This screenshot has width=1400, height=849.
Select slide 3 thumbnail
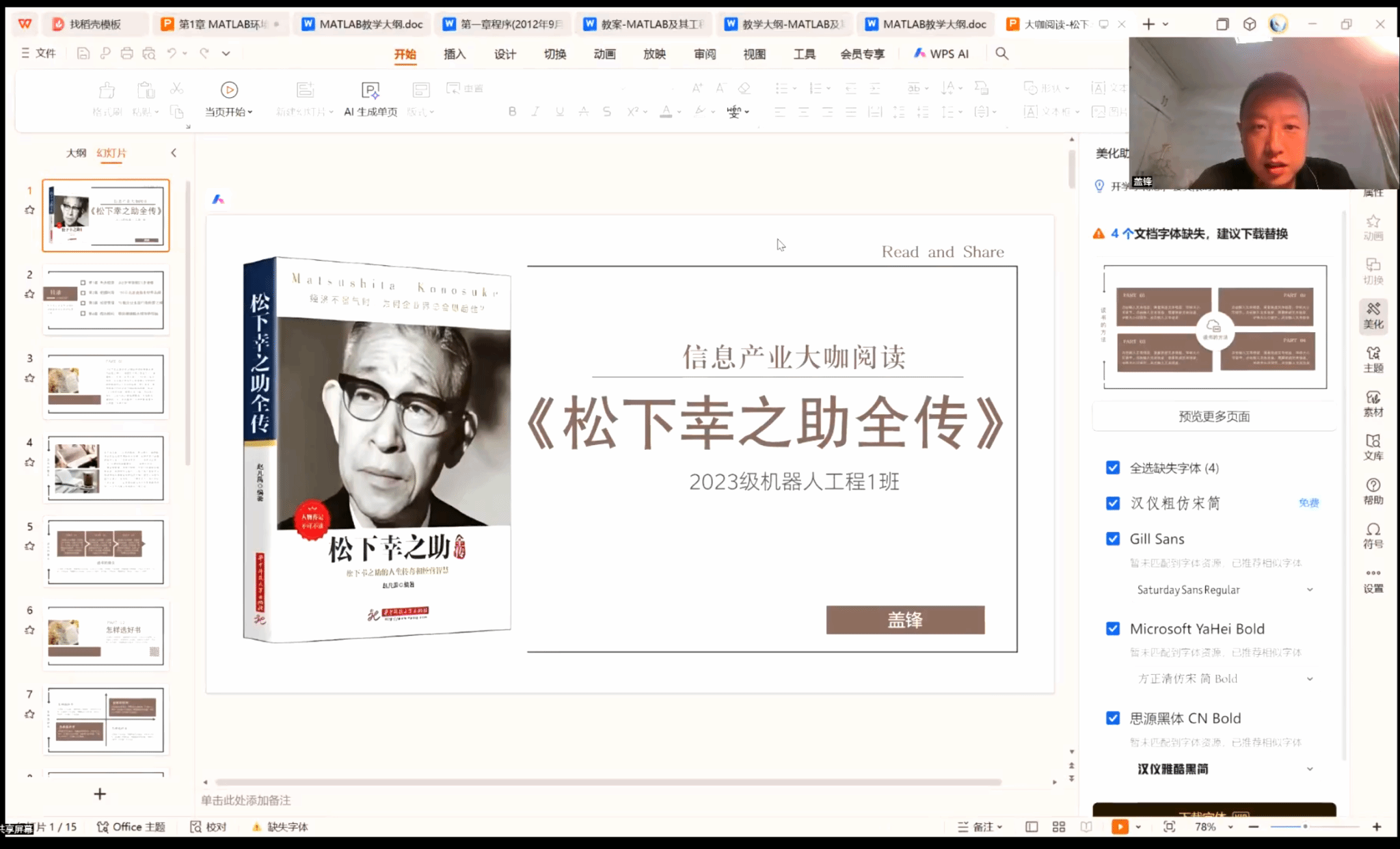[105, 383]
